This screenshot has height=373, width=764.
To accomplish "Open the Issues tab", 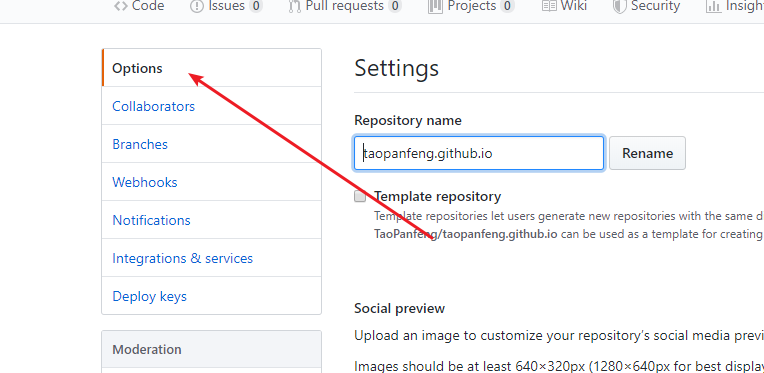I will click(x=226, y=6).
